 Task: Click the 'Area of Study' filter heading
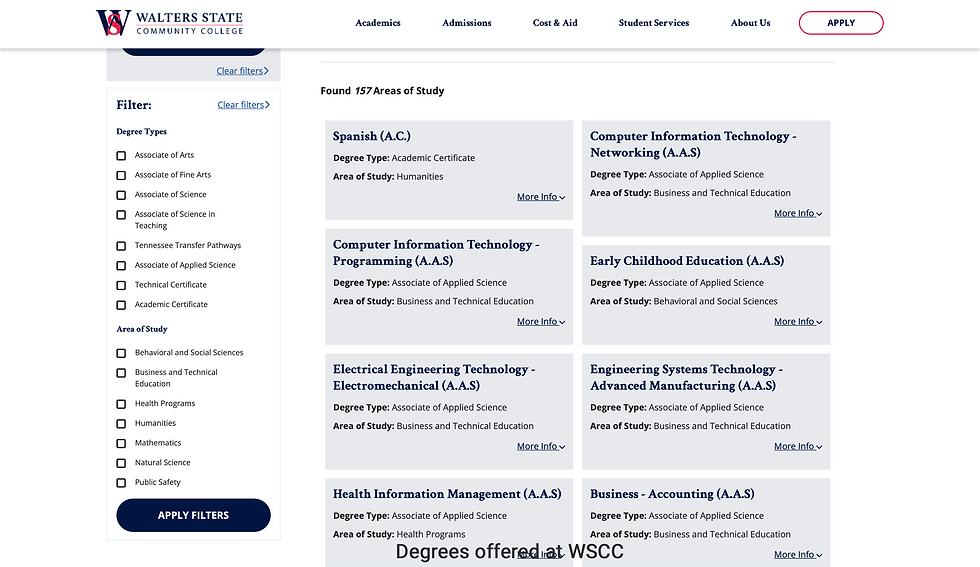pos(142,329)
